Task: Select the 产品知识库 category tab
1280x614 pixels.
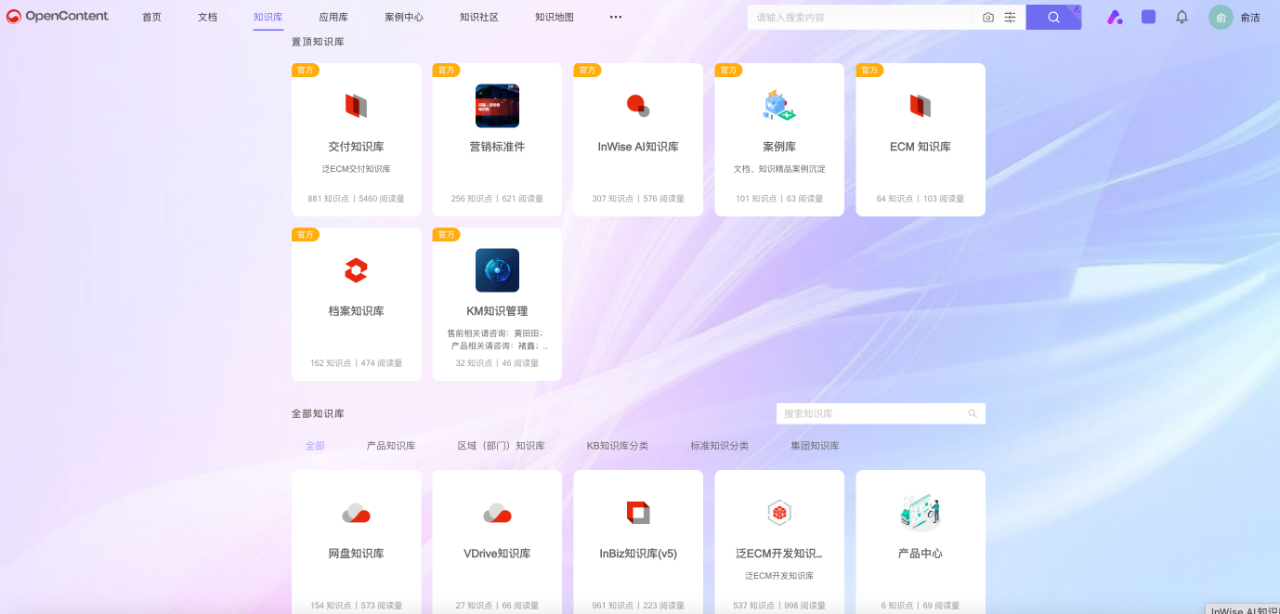Action: point(391,446)
